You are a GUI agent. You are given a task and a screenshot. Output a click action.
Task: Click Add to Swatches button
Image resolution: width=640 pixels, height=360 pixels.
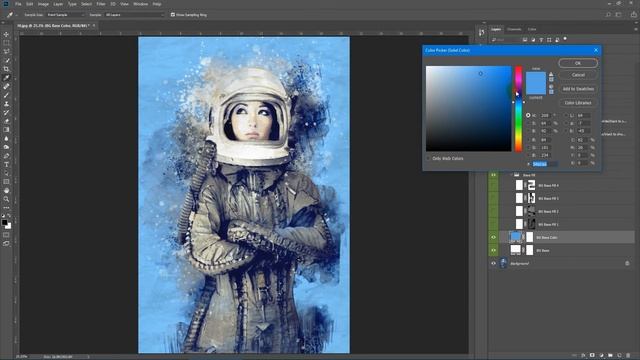(x=578, y=89)
